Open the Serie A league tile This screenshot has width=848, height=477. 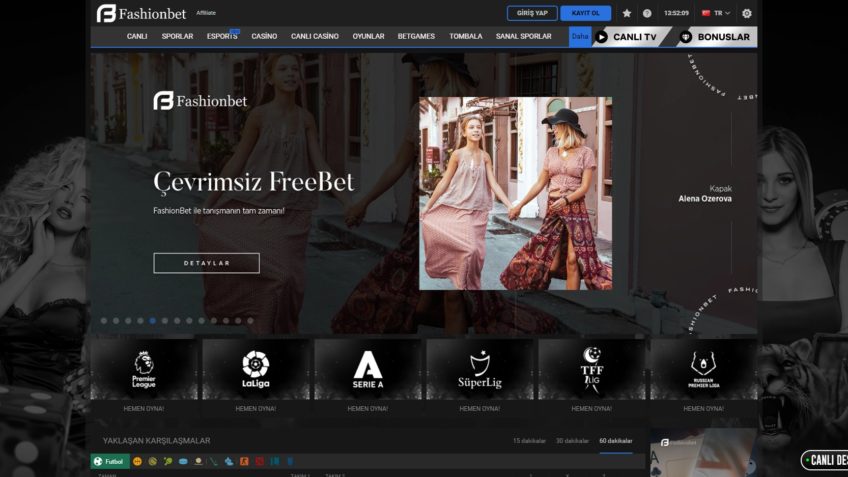[367, 369]
